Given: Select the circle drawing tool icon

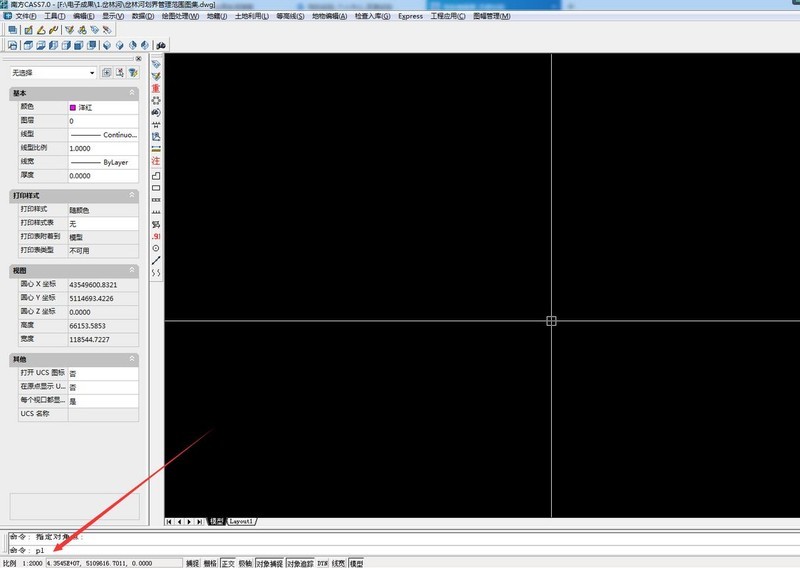Looking at the screenshot, I should pyautogui.click(x=156, y=249).
